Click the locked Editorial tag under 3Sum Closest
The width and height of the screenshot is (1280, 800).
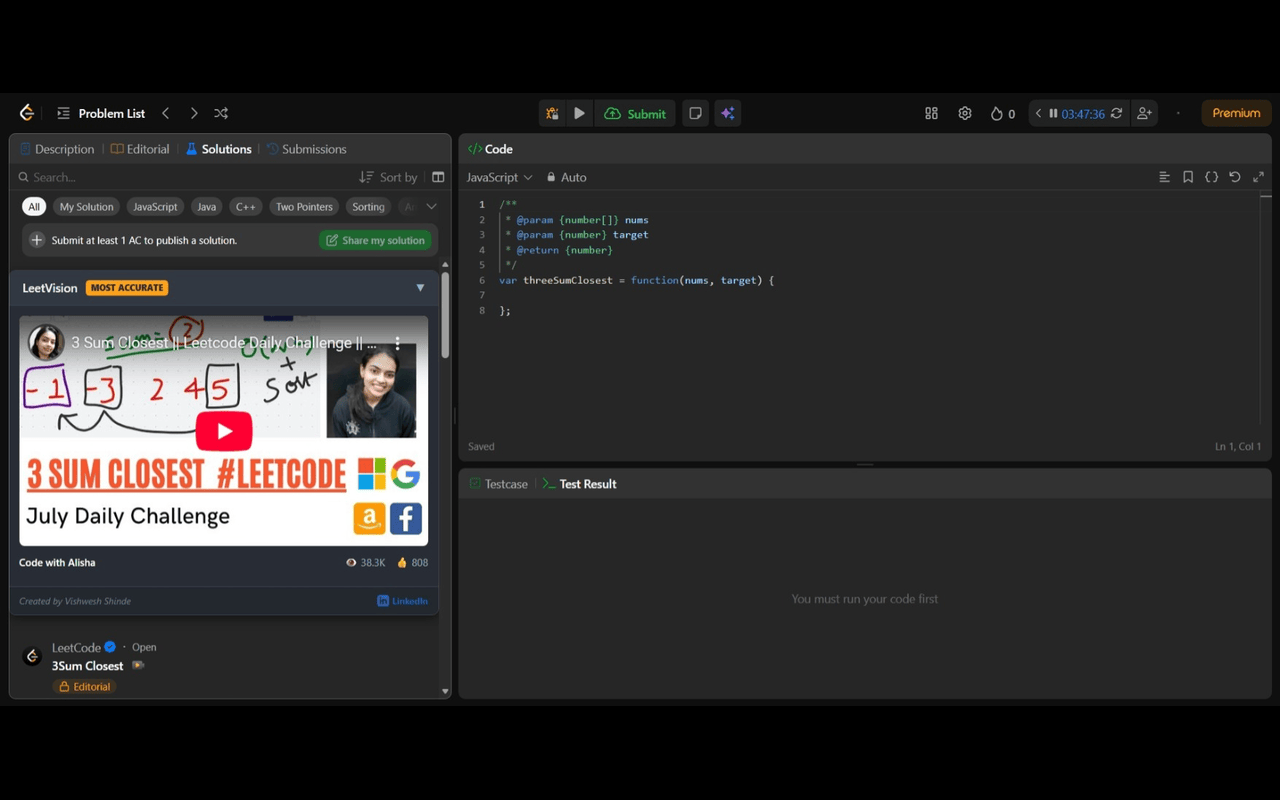pyautogui.click(x=85, y=687)
